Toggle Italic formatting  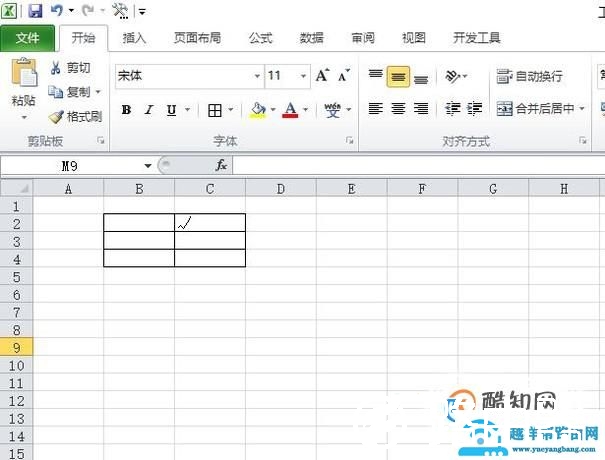pos(149,110)
